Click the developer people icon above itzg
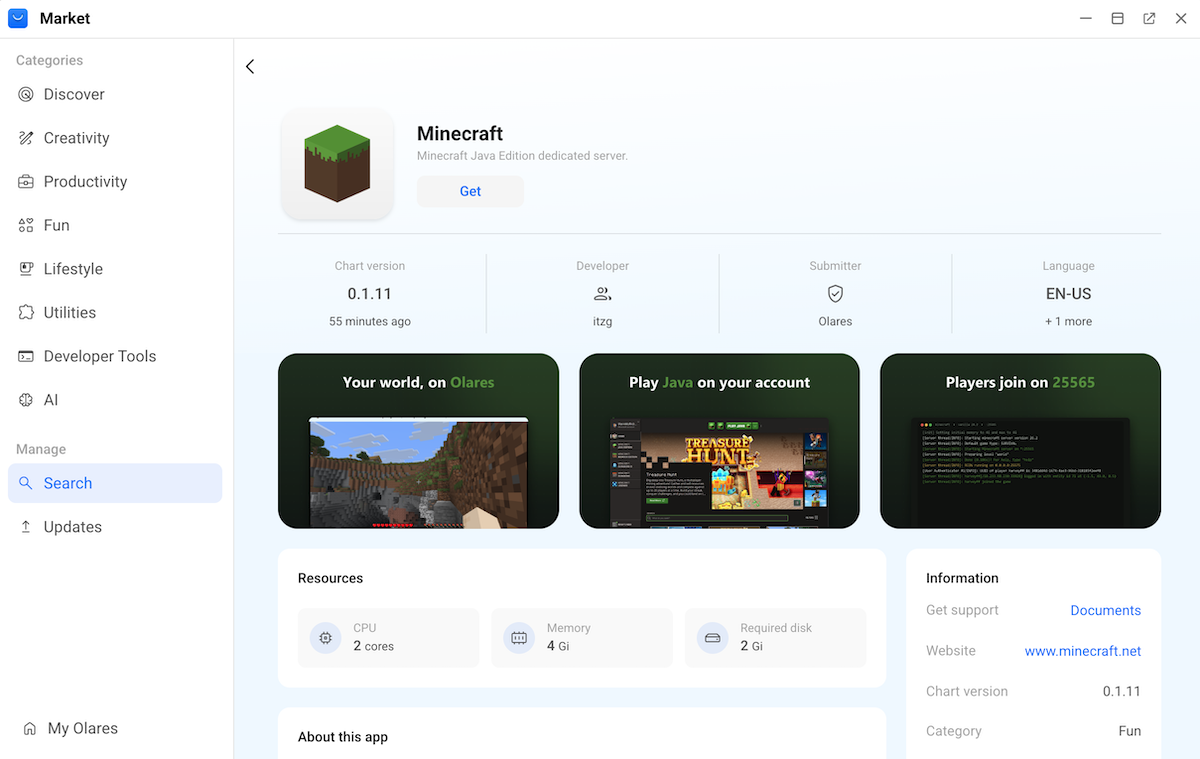 [603, 294]
